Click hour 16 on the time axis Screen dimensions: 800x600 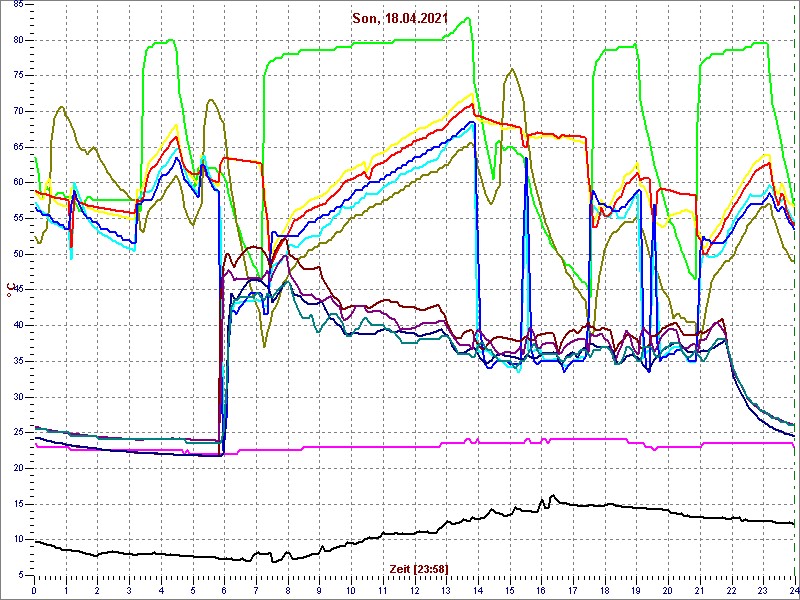(541, 591)
